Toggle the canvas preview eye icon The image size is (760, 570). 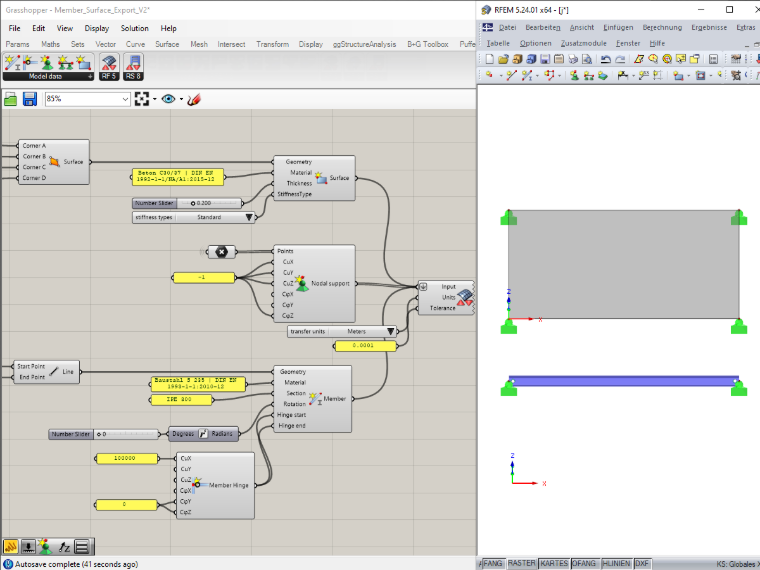click(168, 99)
